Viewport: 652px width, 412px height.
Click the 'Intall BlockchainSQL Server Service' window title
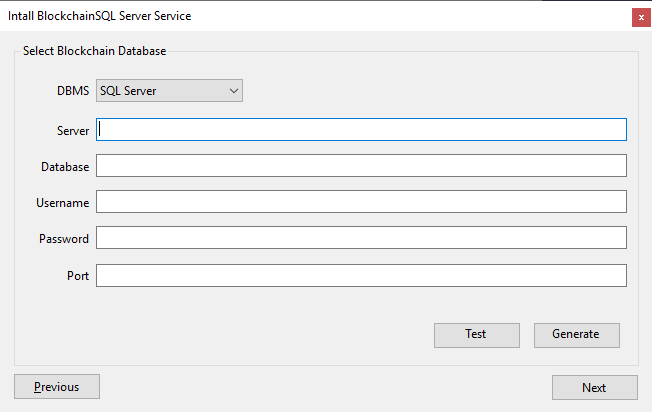click(99, 16)
